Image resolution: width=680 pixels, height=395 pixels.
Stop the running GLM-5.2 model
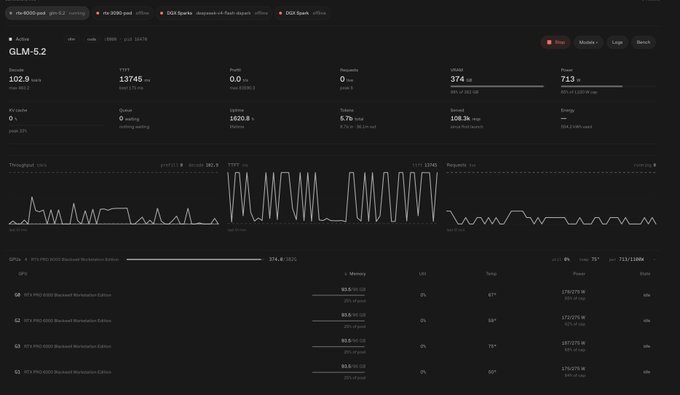click(x=556, y=42)
